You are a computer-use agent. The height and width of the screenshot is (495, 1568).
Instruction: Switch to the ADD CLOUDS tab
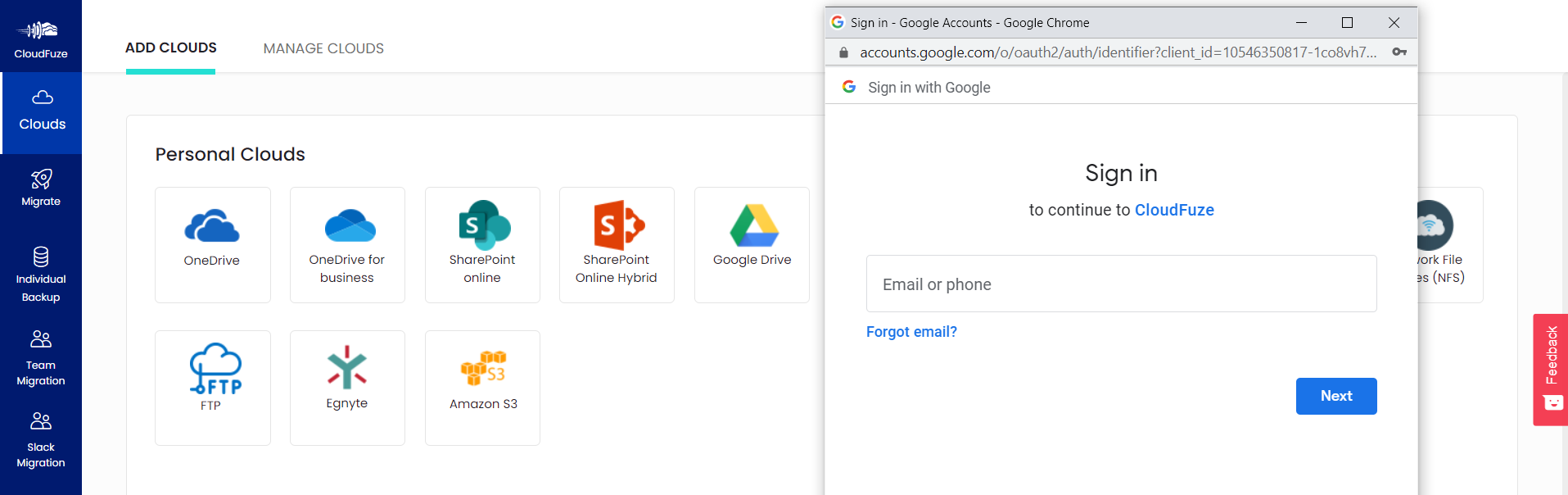pos(171,48)
